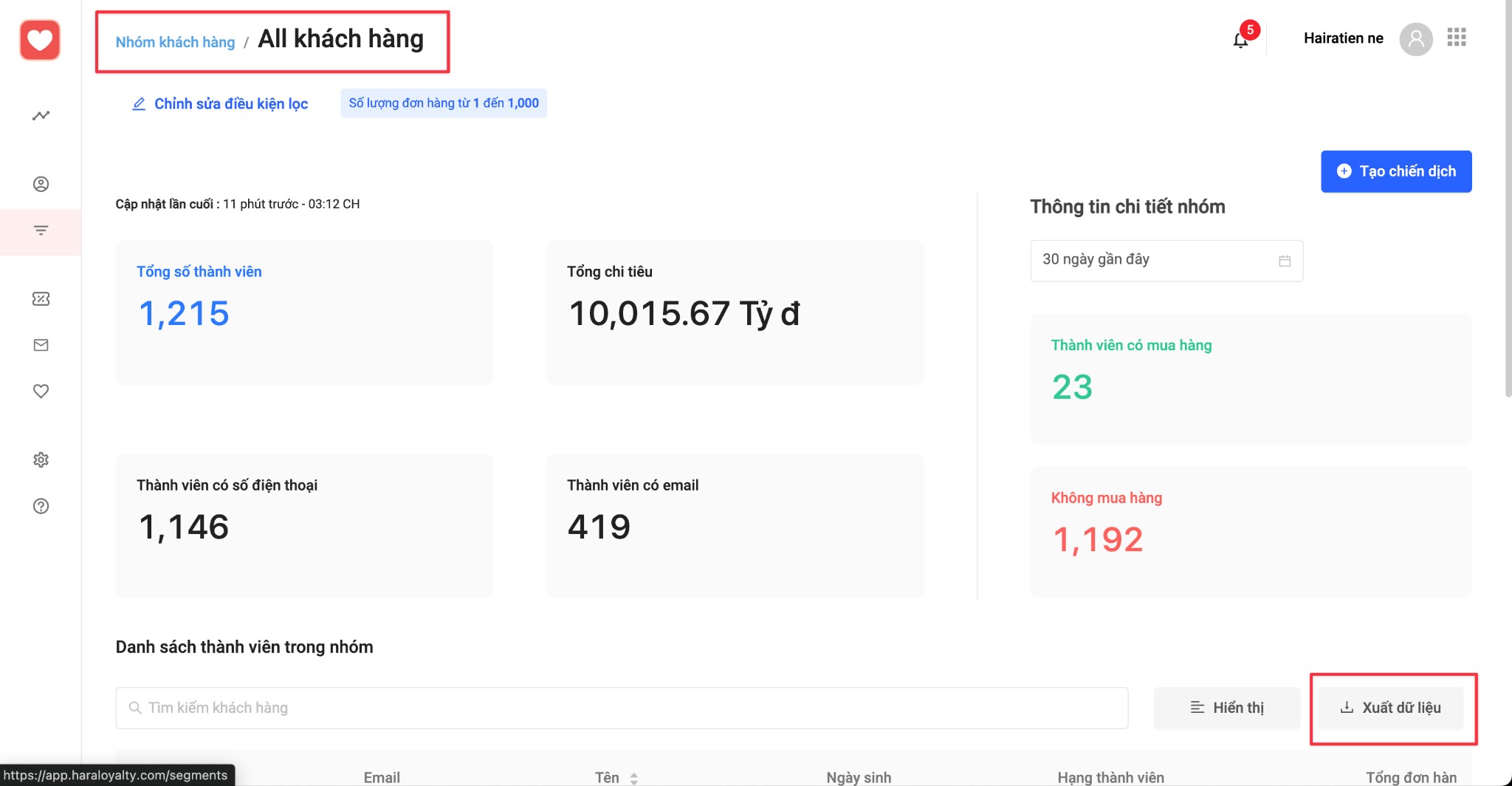
Task: Open the help question mark icon
Action: click(x=41, y=506)
